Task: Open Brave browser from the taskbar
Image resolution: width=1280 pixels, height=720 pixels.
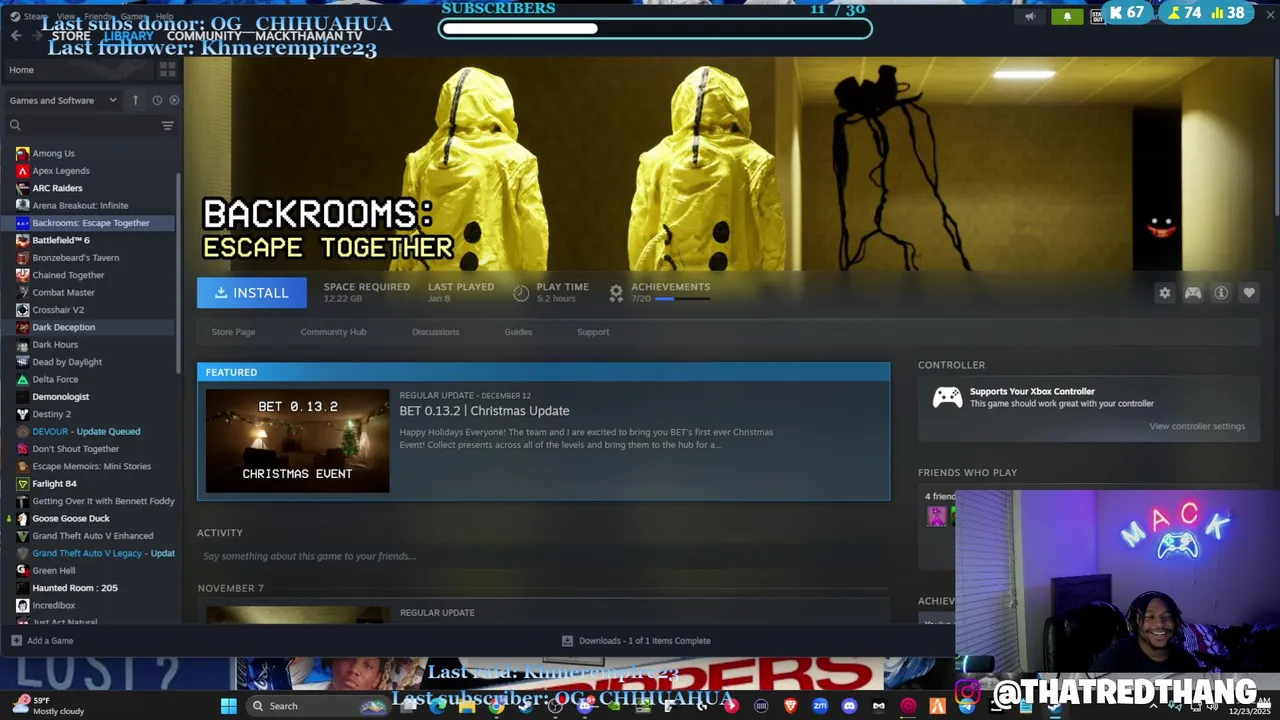Action: pos(791,706)
